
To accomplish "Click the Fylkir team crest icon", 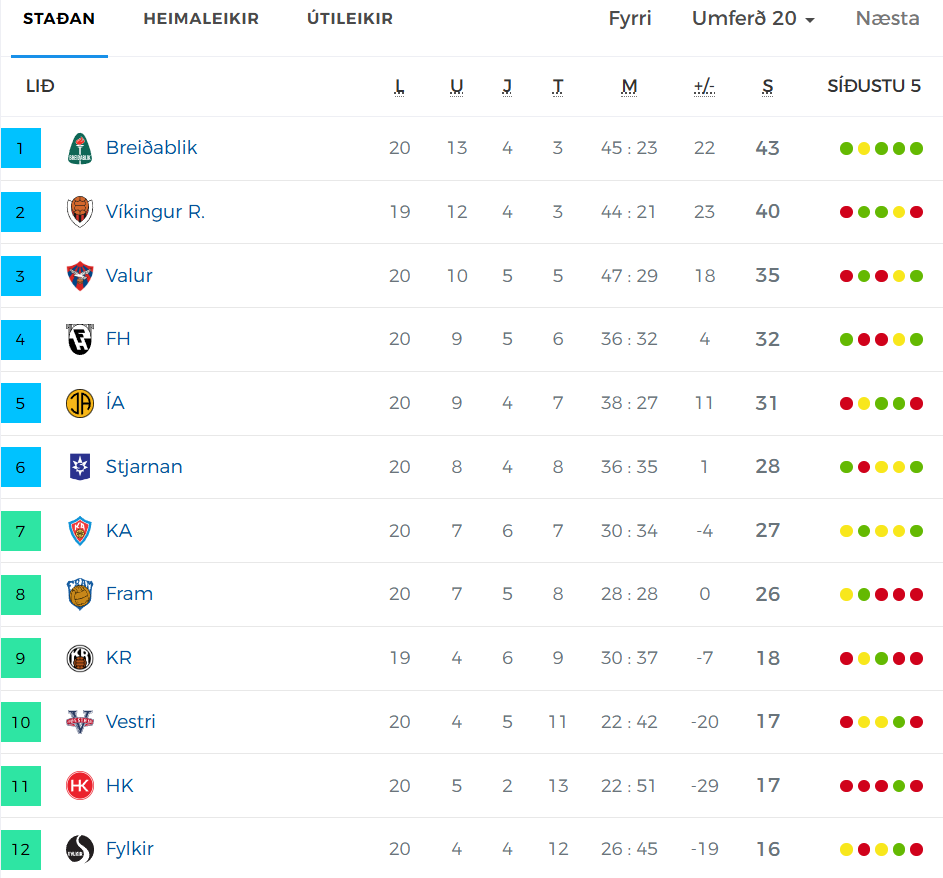I will click(x=80, y=849).
